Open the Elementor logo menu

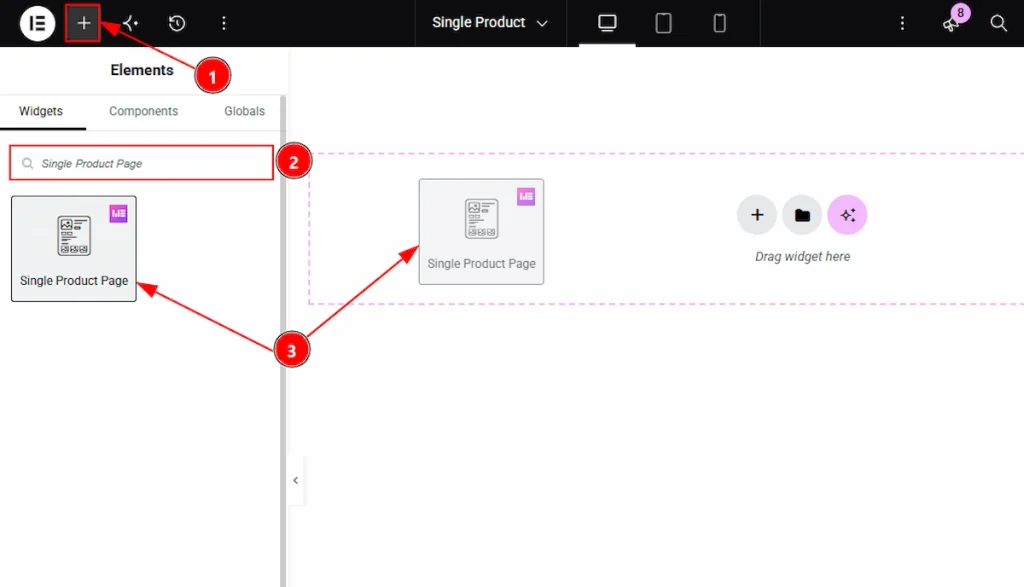(37, 24)
